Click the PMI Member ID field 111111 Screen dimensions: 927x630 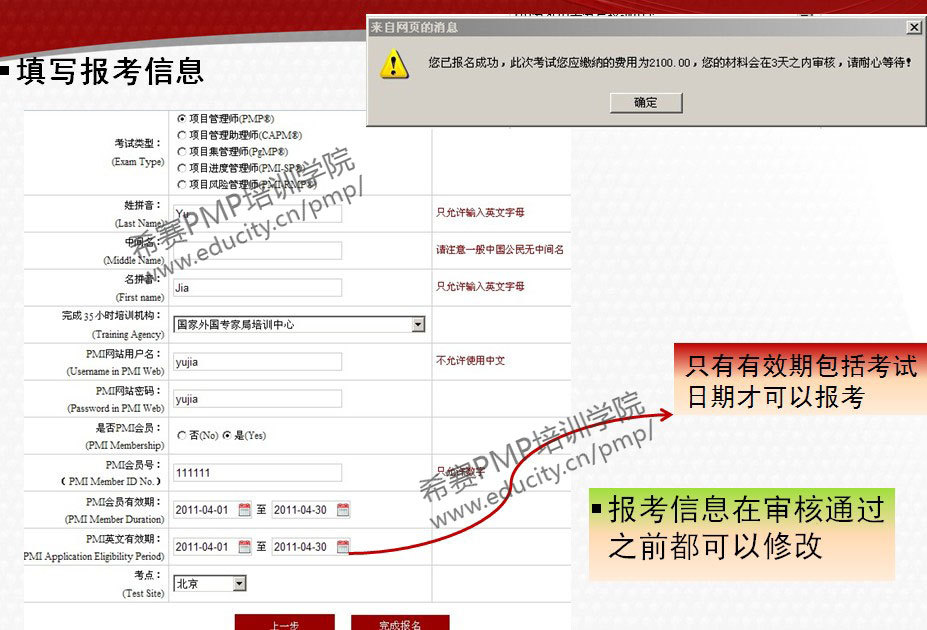(257, 473)
